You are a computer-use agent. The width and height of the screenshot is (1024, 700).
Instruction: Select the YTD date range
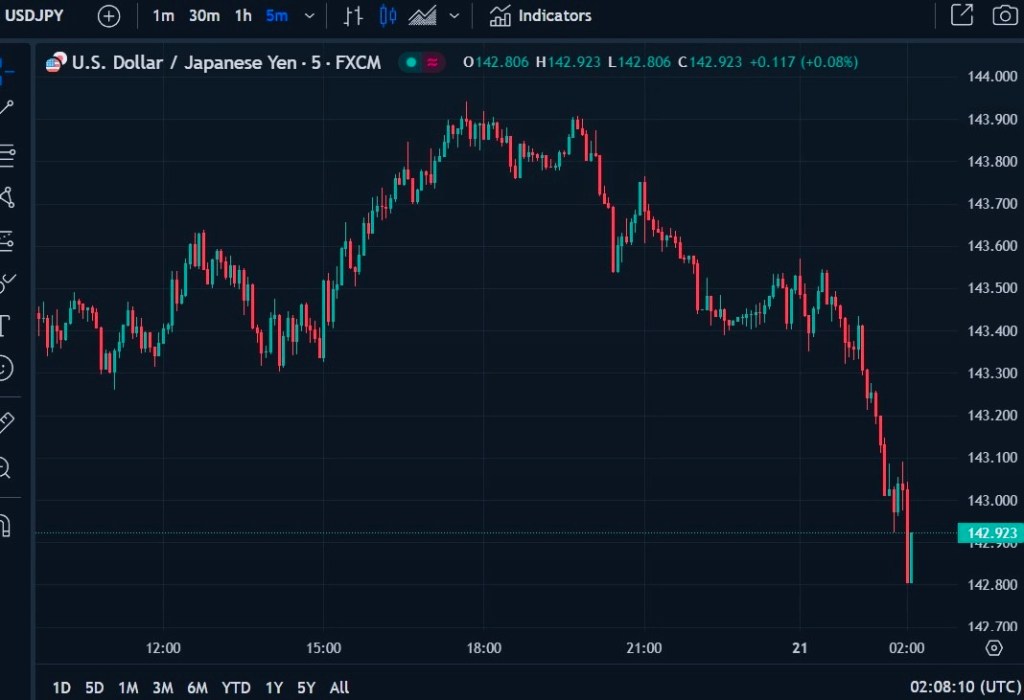236,687
